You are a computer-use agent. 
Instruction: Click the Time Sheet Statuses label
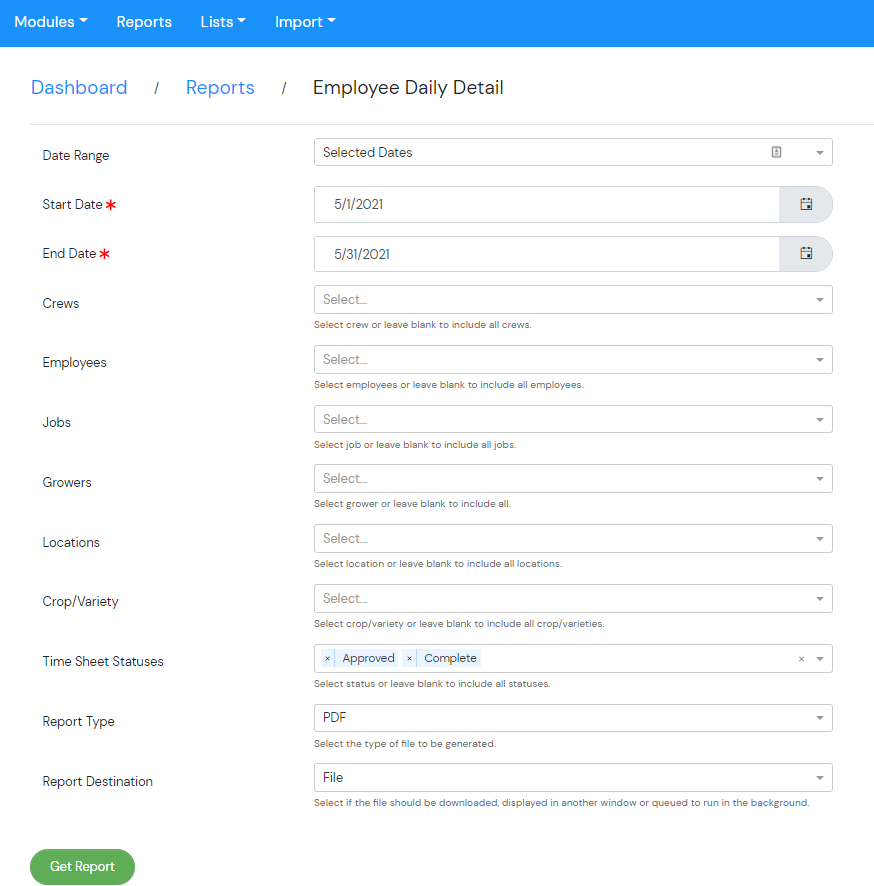click(103, 661)
